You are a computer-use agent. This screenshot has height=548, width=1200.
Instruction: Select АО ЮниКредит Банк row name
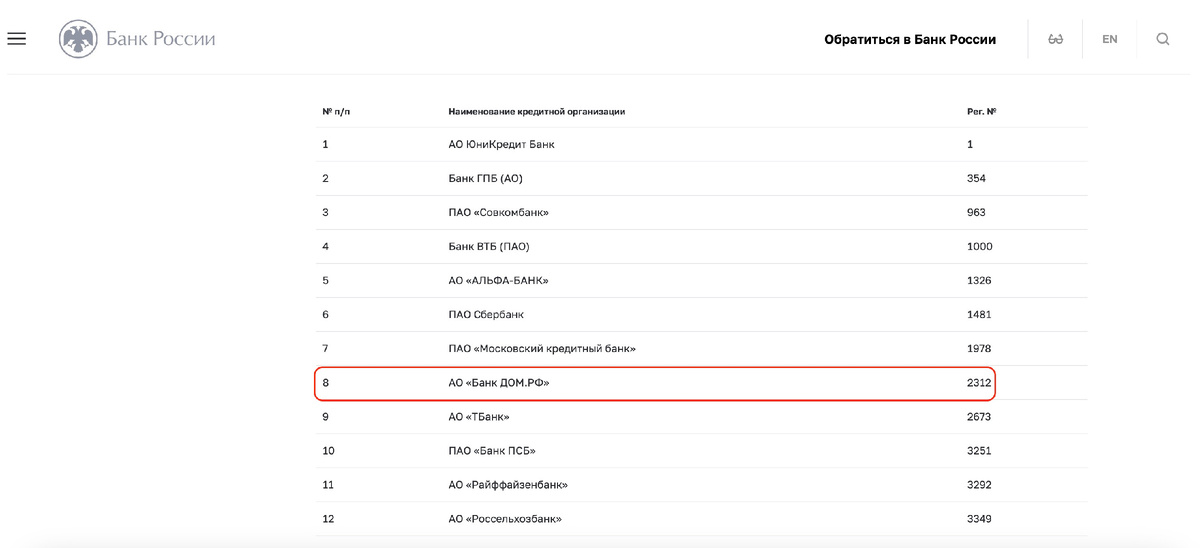[x=501, y=145]
